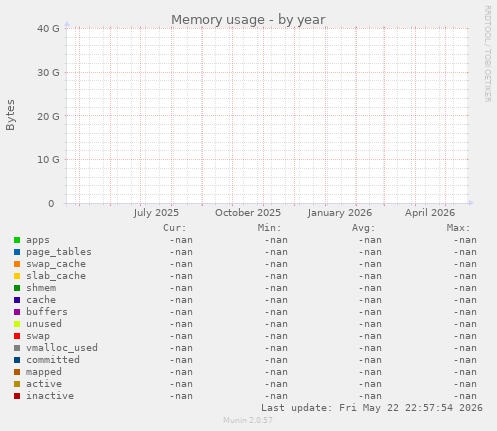Click the gray vmalloc_used legend swatch
Image resolution: width=497 pixels, height=431 pixels.
[17, 348]
